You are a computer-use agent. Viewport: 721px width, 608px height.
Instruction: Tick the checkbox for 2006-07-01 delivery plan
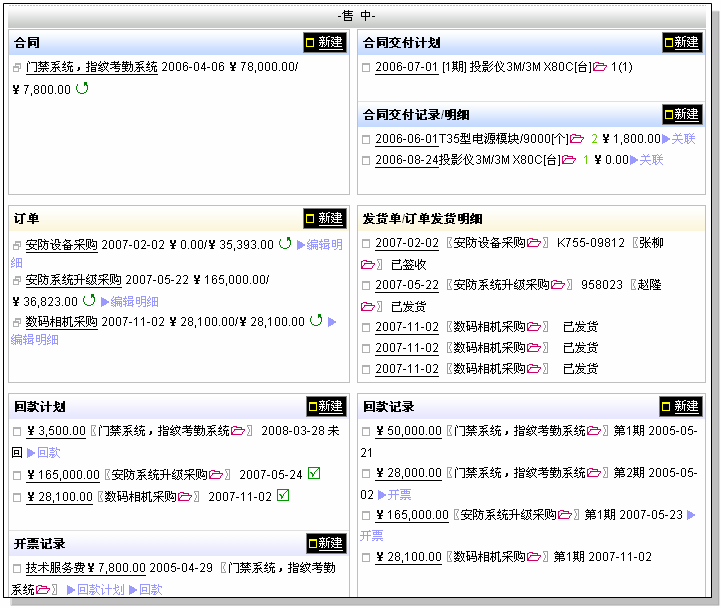click(x=366, y=68)
